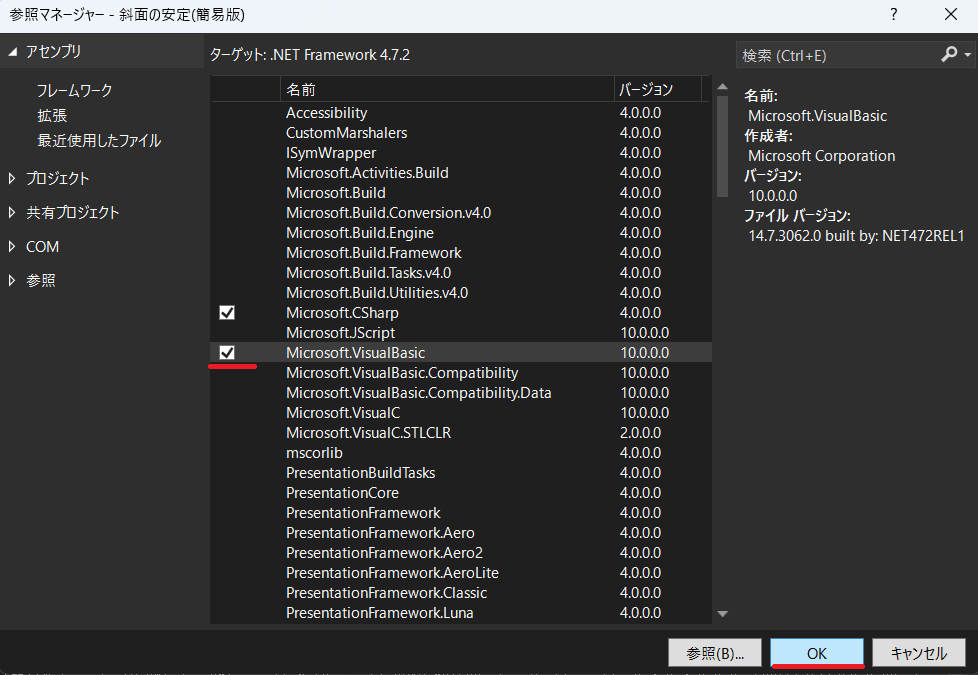Expand the 共有プロジェクト section
The width and height of the screenshot is (978, 675).
13,213
